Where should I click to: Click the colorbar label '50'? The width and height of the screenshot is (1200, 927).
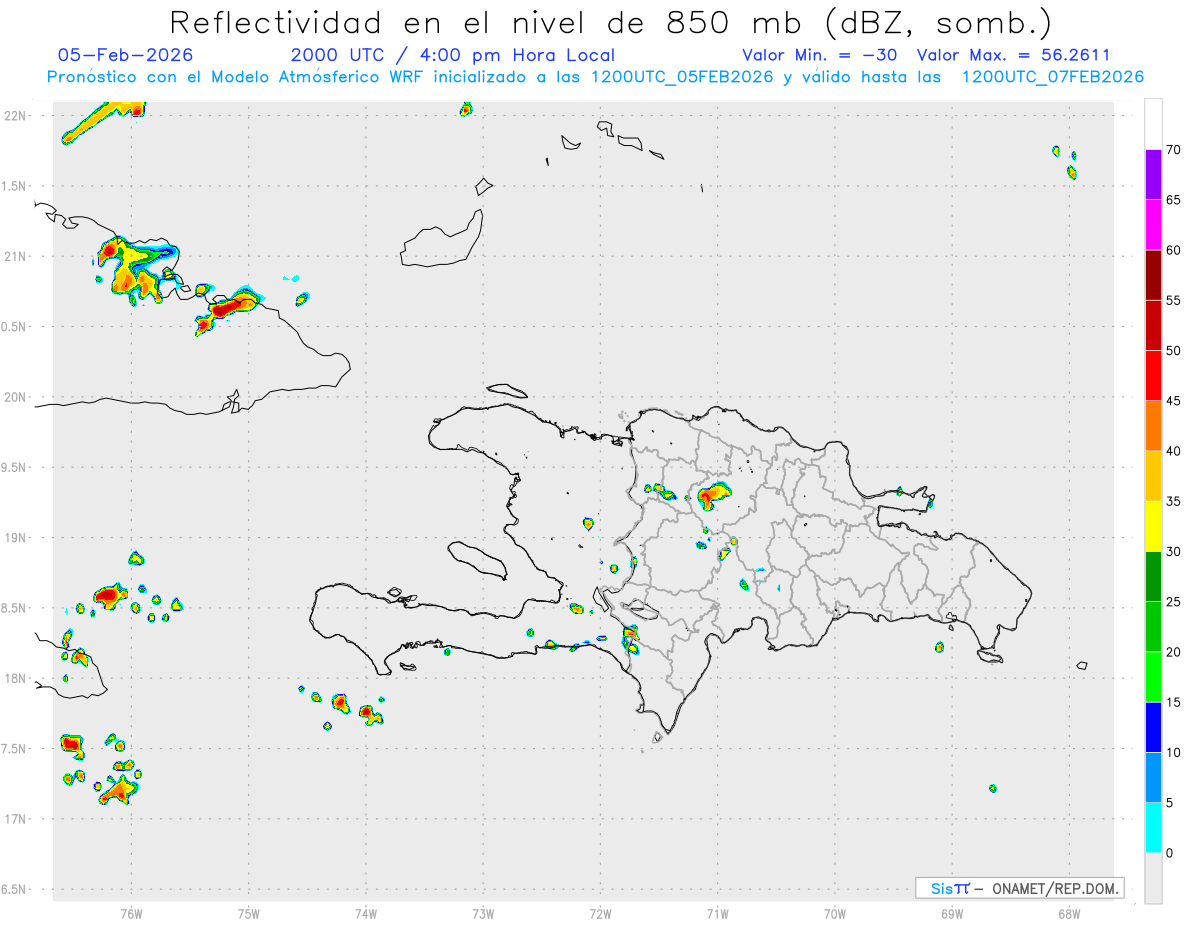pos(1173,351)
